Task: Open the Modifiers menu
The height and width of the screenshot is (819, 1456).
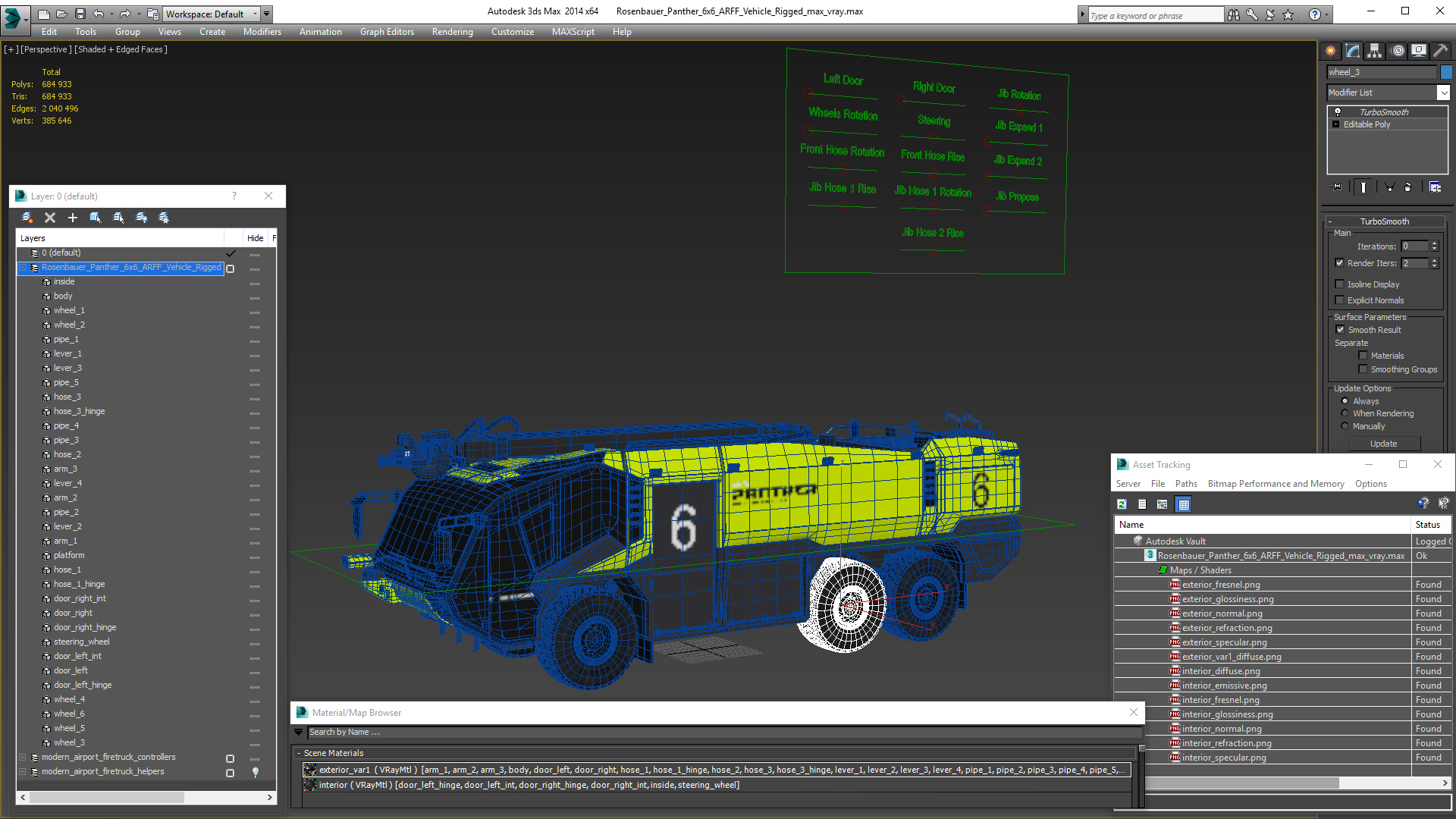Action: 262,32
